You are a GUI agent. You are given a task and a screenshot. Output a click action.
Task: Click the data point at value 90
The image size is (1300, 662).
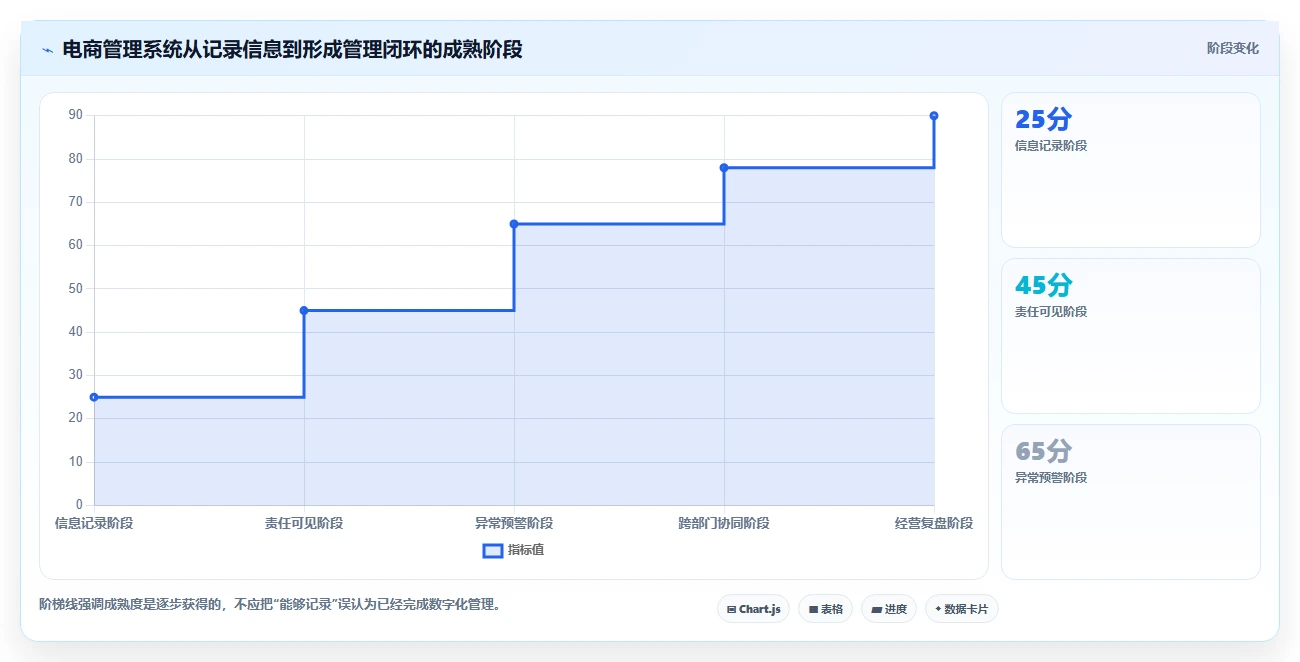click(x=934, y=116)
